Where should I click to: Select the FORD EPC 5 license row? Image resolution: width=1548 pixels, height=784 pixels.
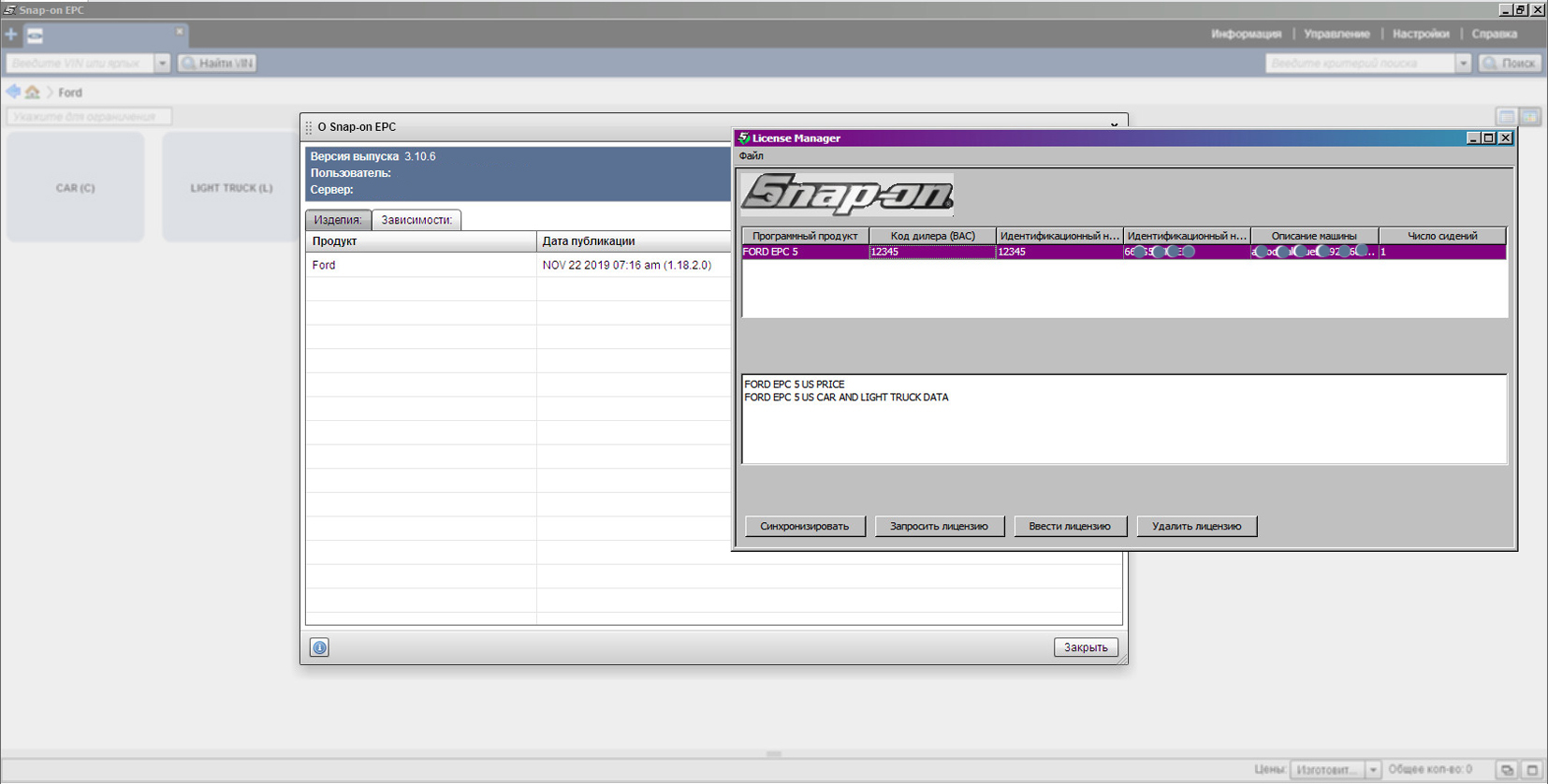pos(805,252)
